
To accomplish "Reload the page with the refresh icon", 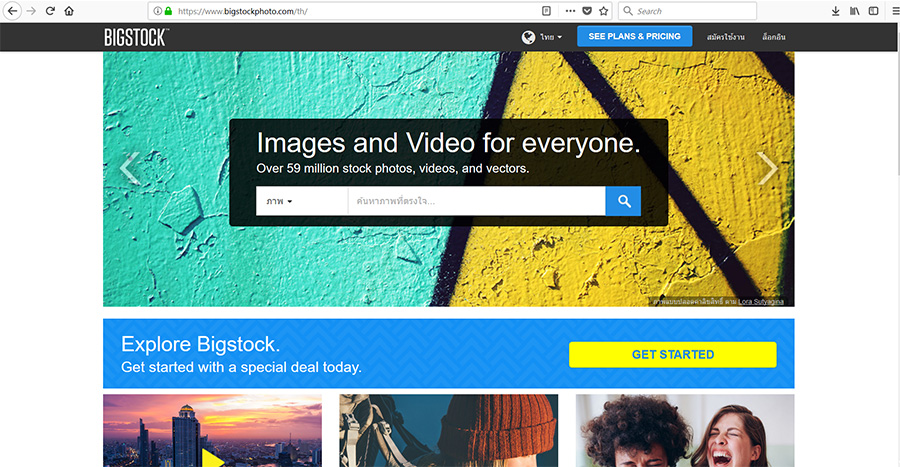I will click(x=50, y=11).
